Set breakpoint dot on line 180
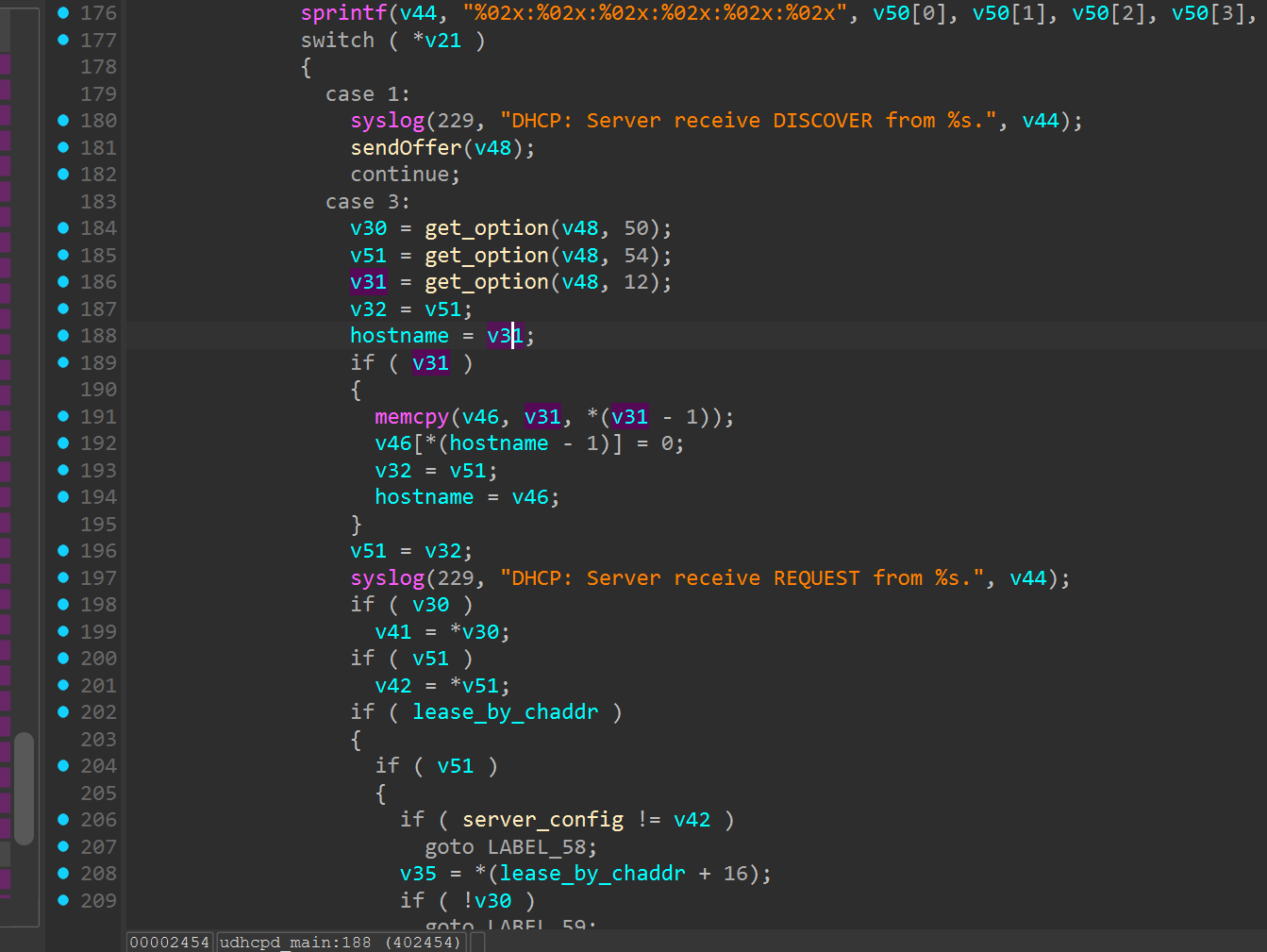1267x952 pixels. 63,121
